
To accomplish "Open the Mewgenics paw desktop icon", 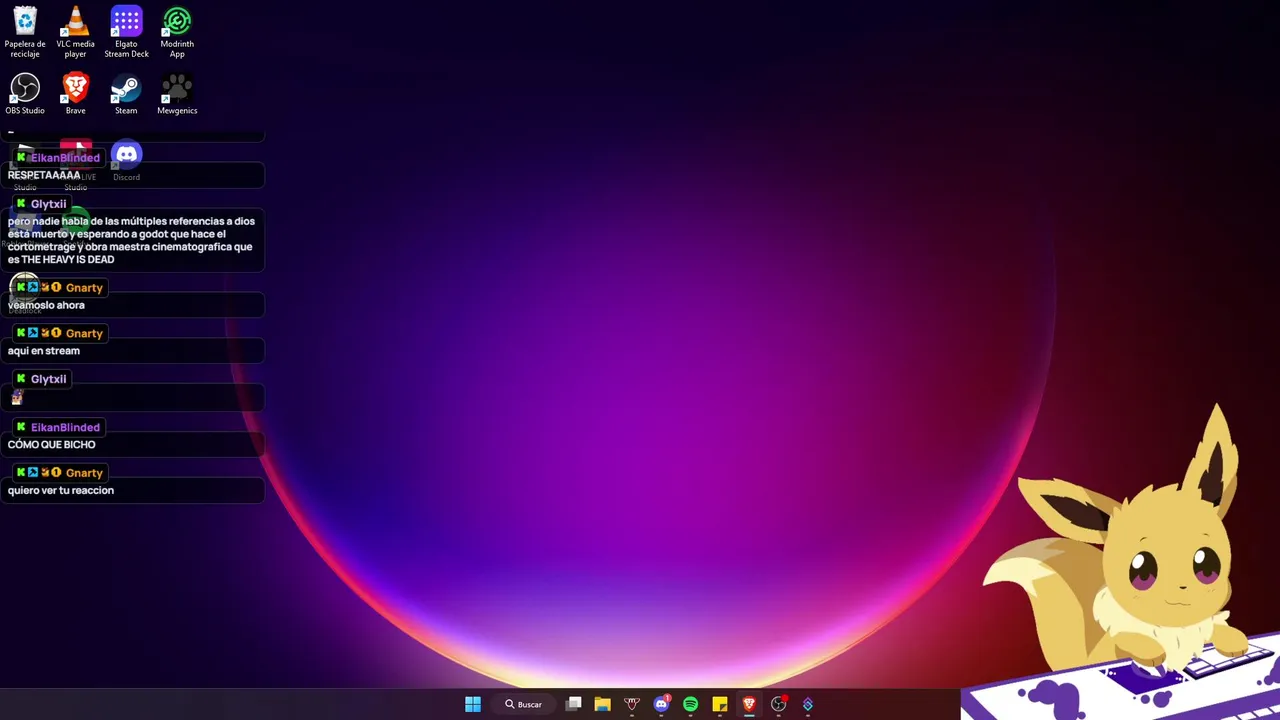I will click(177, 94).
